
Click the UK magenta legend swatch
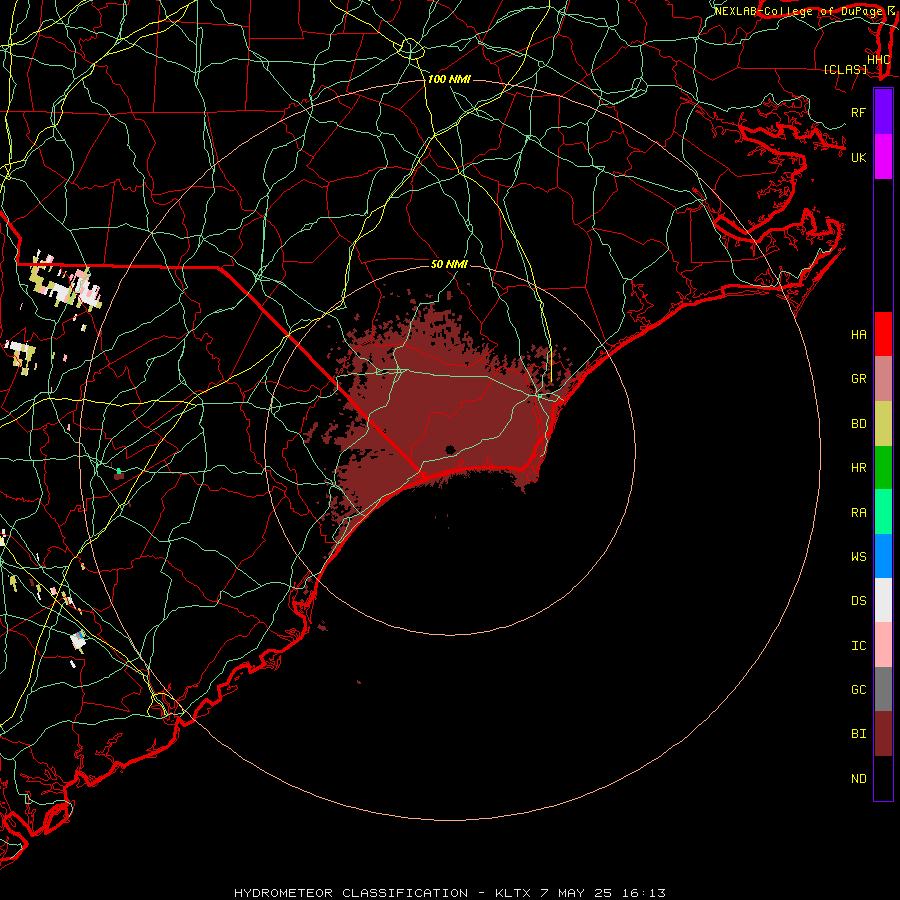[x=883, y=157]
